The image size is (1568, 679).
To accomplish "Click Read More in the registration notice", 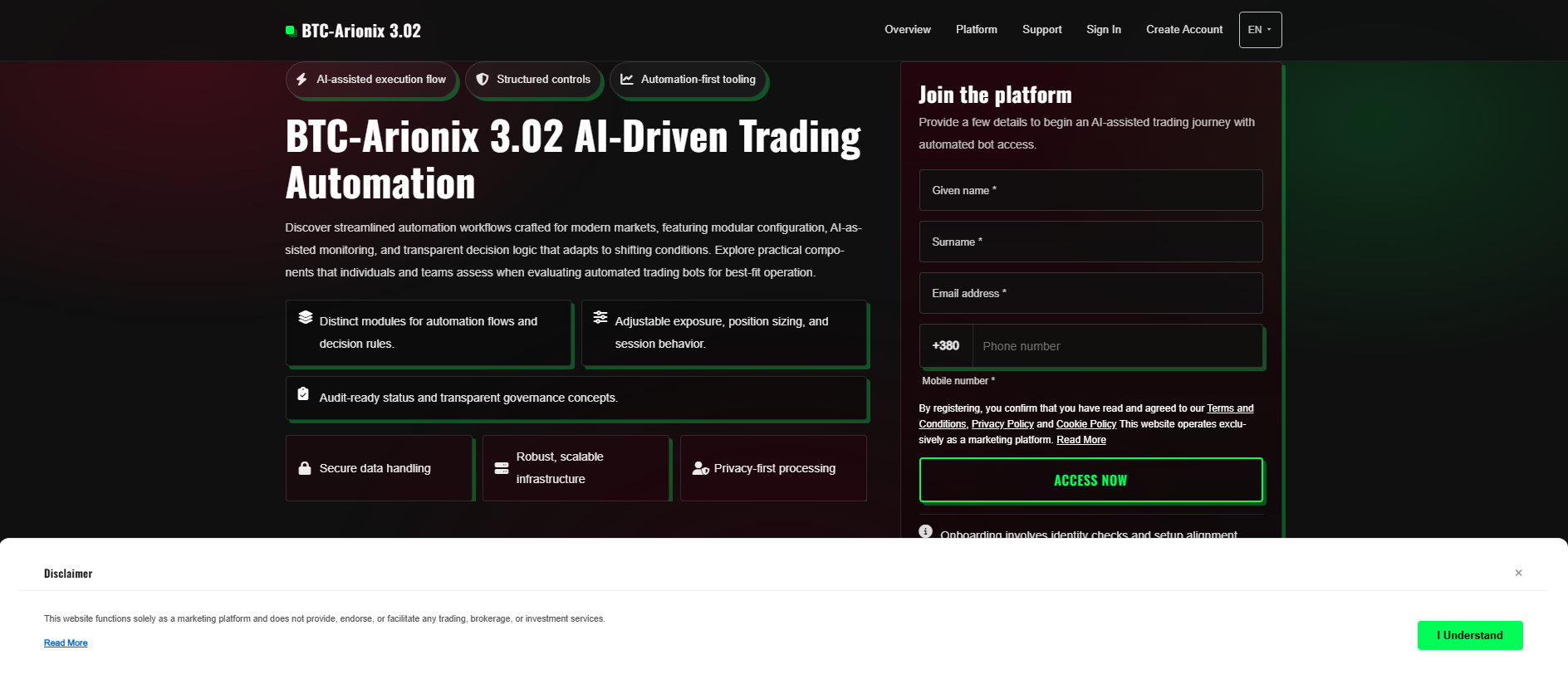I will 1081,440.
